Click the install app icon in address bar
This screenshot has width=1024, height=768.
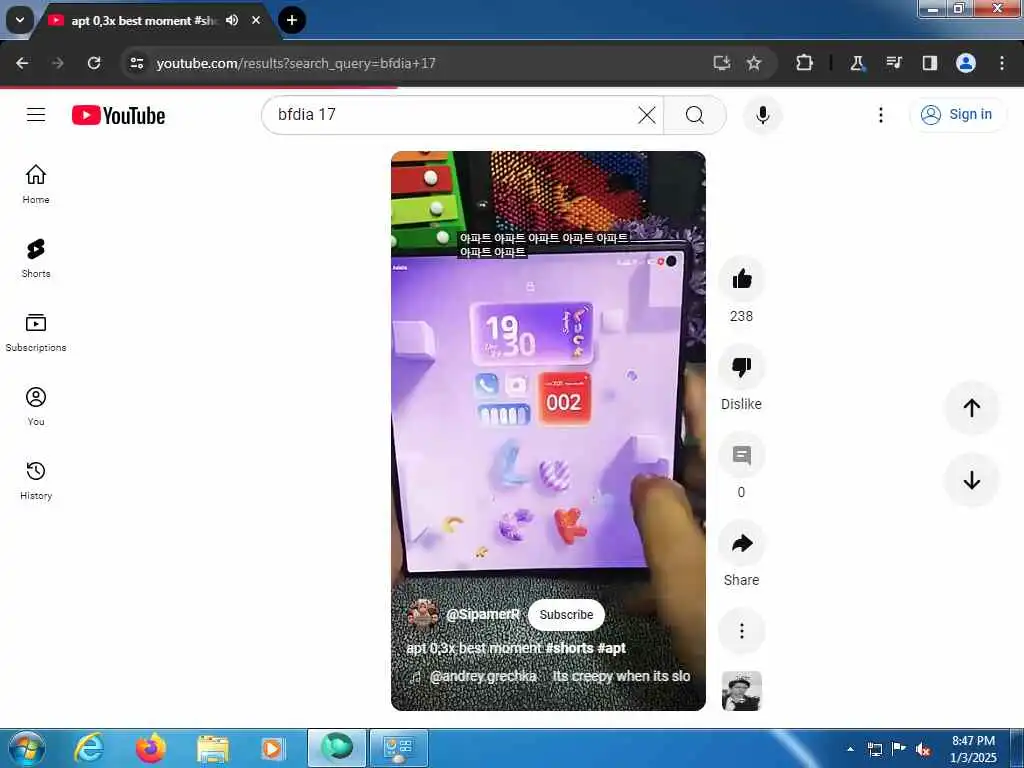(722, 63)
